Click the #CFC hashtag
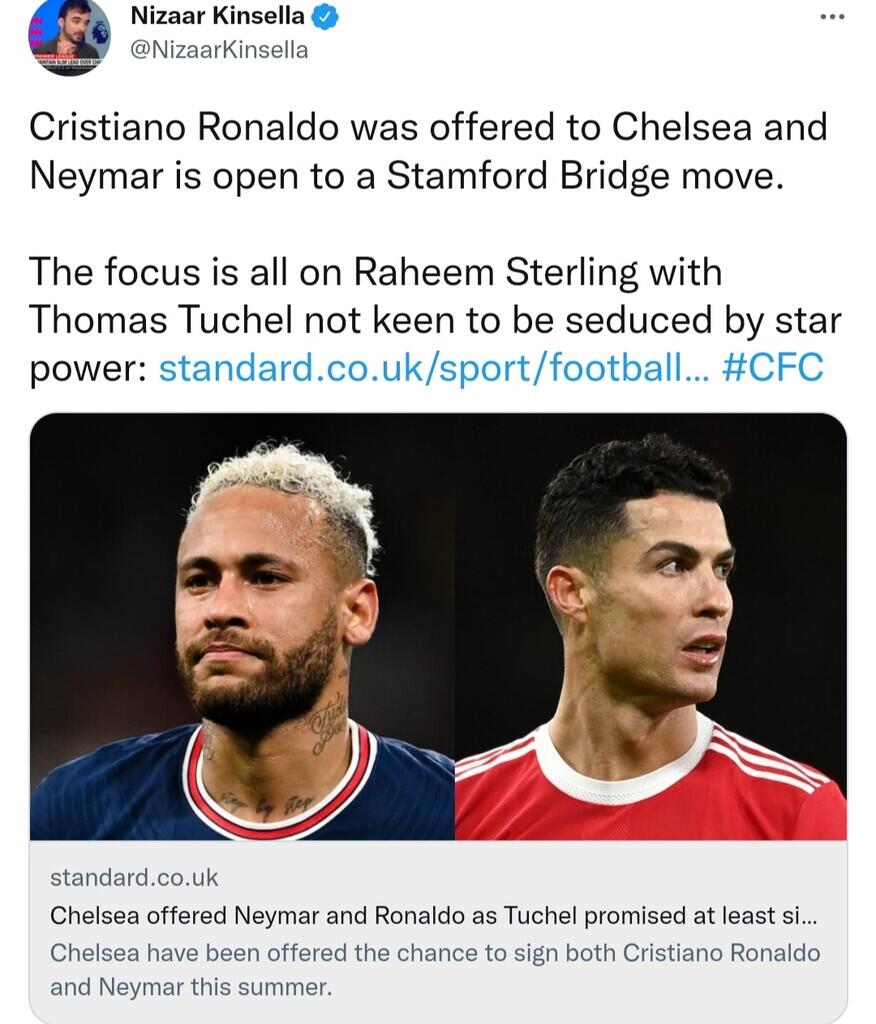Image resolution: width=876 pixels, height=1024 pixels. point(772,367)
